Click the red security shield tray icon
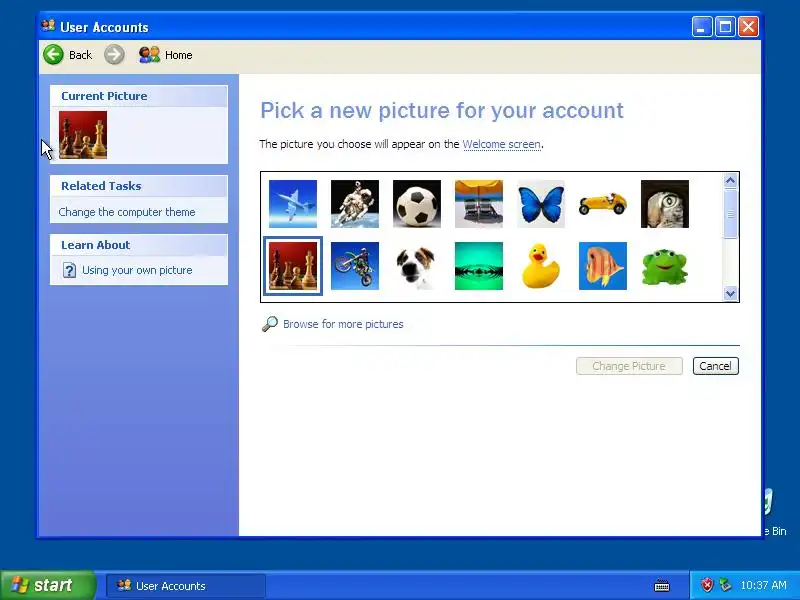 [x=707, y=585]
